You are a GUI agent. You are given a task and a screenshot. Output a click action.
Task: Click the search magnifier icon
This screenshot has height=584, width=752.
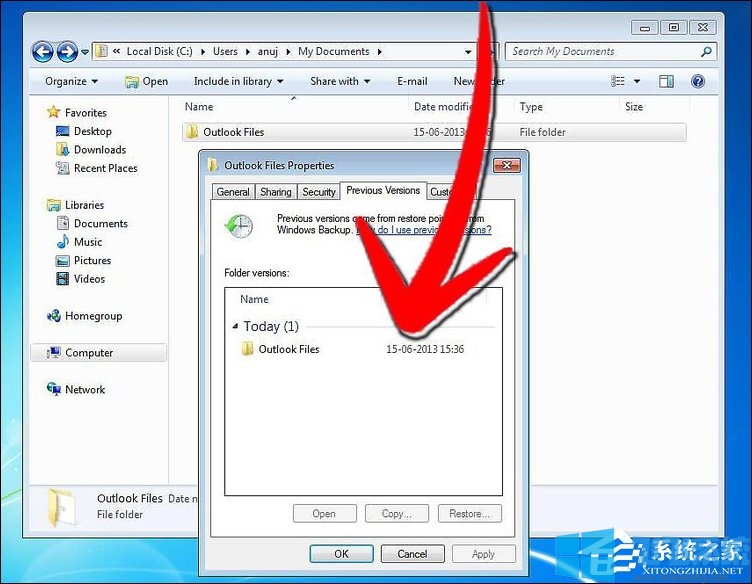click(706, 51)
